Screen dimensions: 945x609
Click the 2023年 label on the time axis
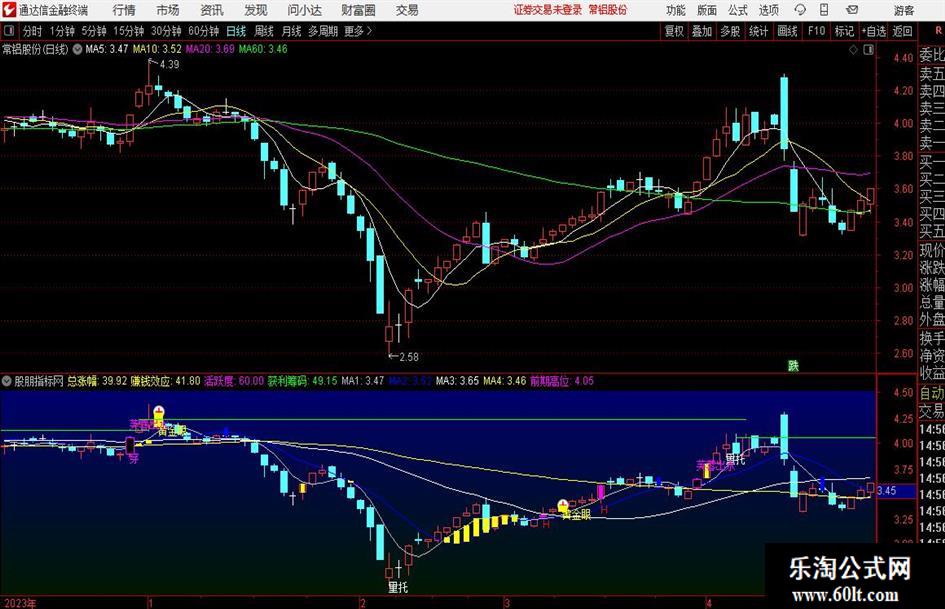[20, 603]
